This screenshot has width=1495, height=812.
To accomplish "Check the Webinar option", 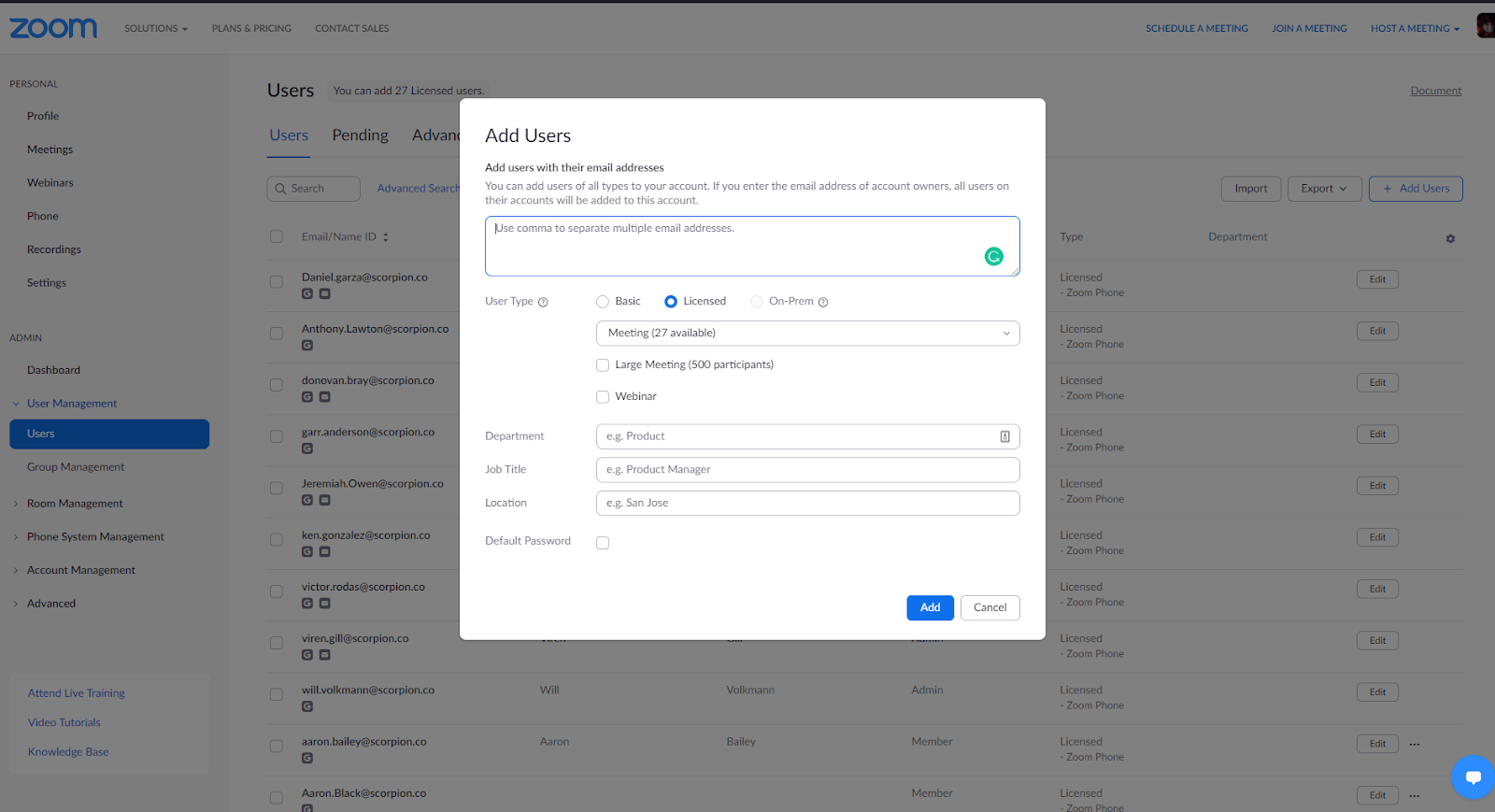I will [x=603, y=397].
